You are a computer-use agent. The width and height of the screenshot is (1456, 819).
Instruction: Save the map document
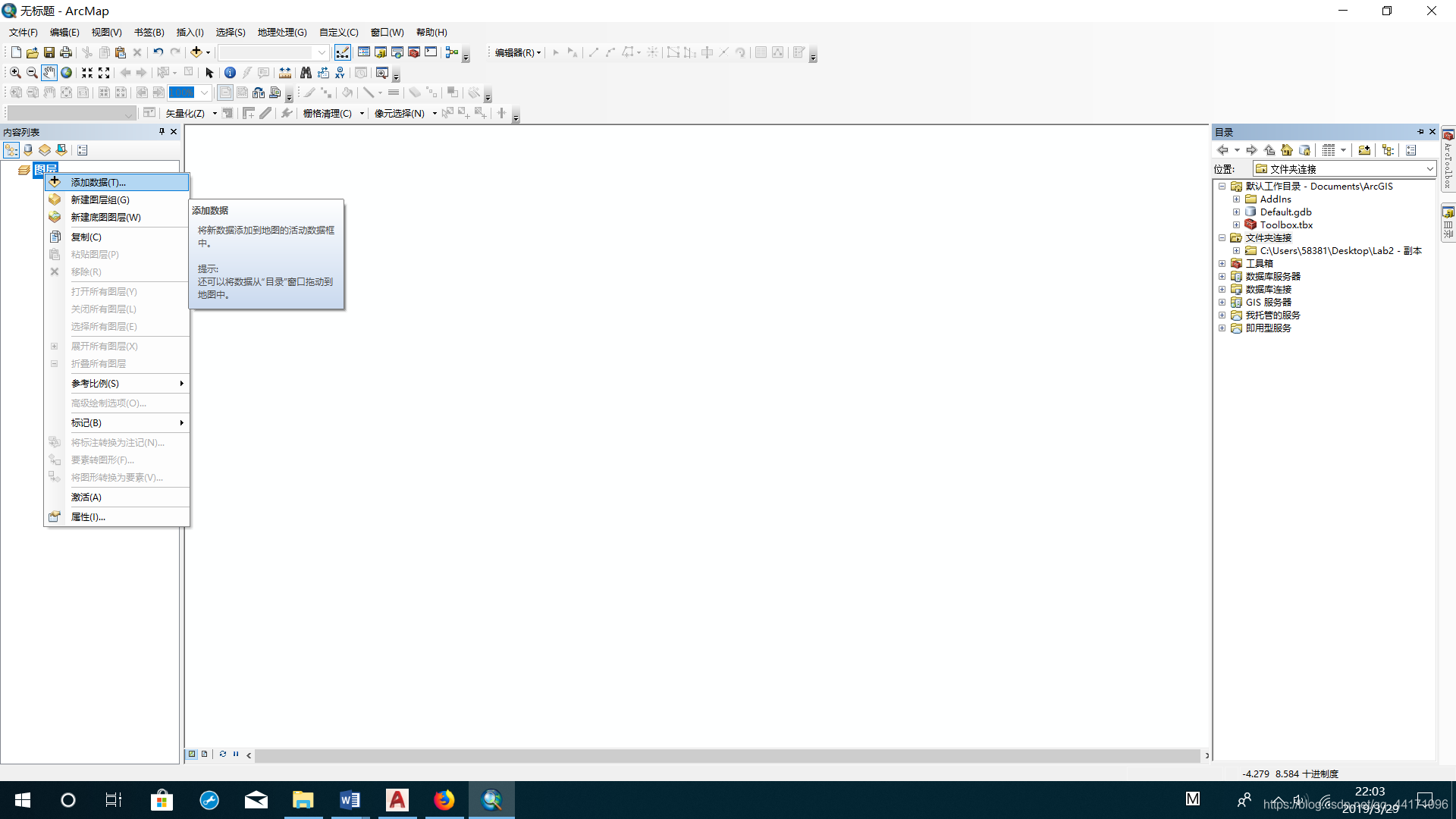click(x=49, y=52)
